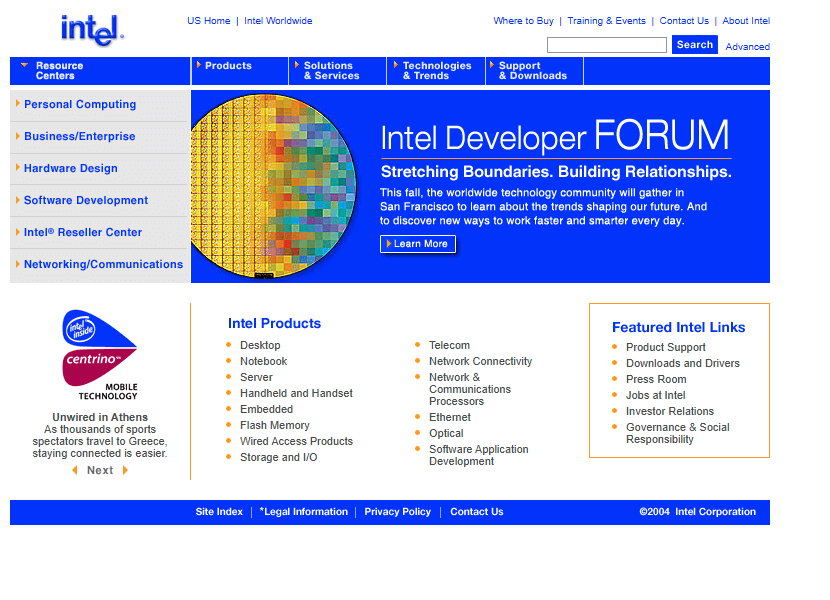Open Jobs at Intel link
Viewport: 830px width, 600px height.
[655, 395]
